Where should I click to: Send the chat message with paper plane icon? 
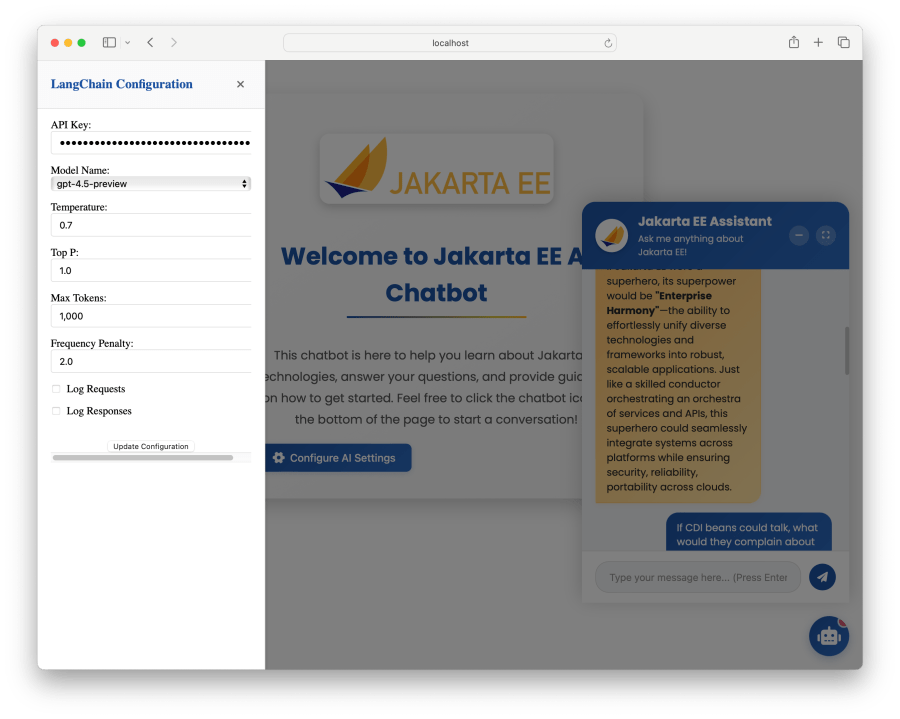(822, 577)
